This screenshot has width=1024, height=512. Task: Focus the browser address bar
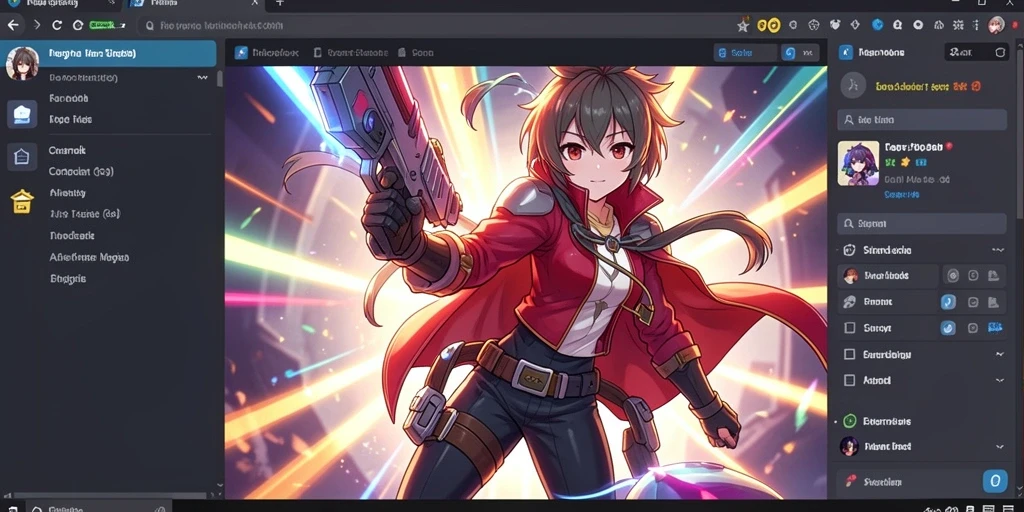tap(431, 25)
